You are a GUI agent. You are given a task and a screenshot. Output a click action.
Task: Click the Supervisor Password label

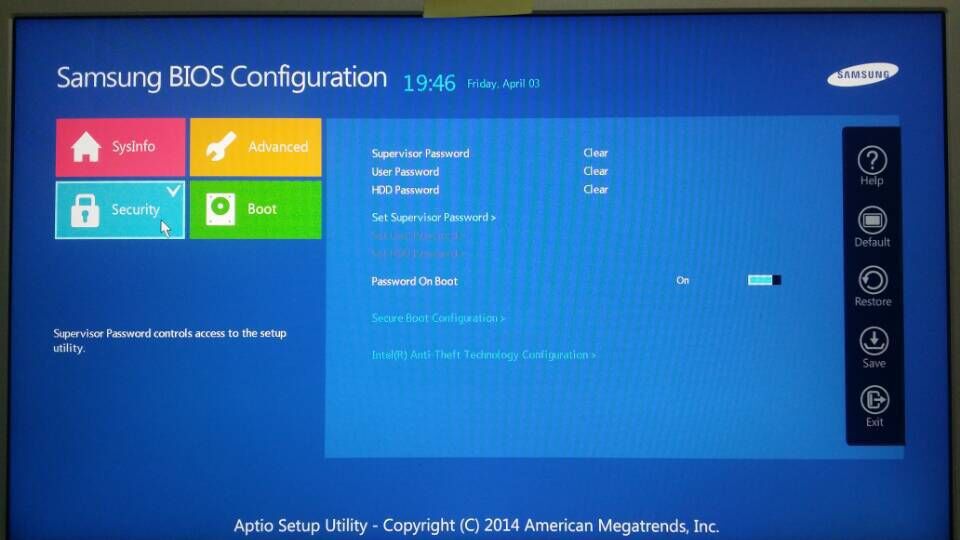(420, 153)
